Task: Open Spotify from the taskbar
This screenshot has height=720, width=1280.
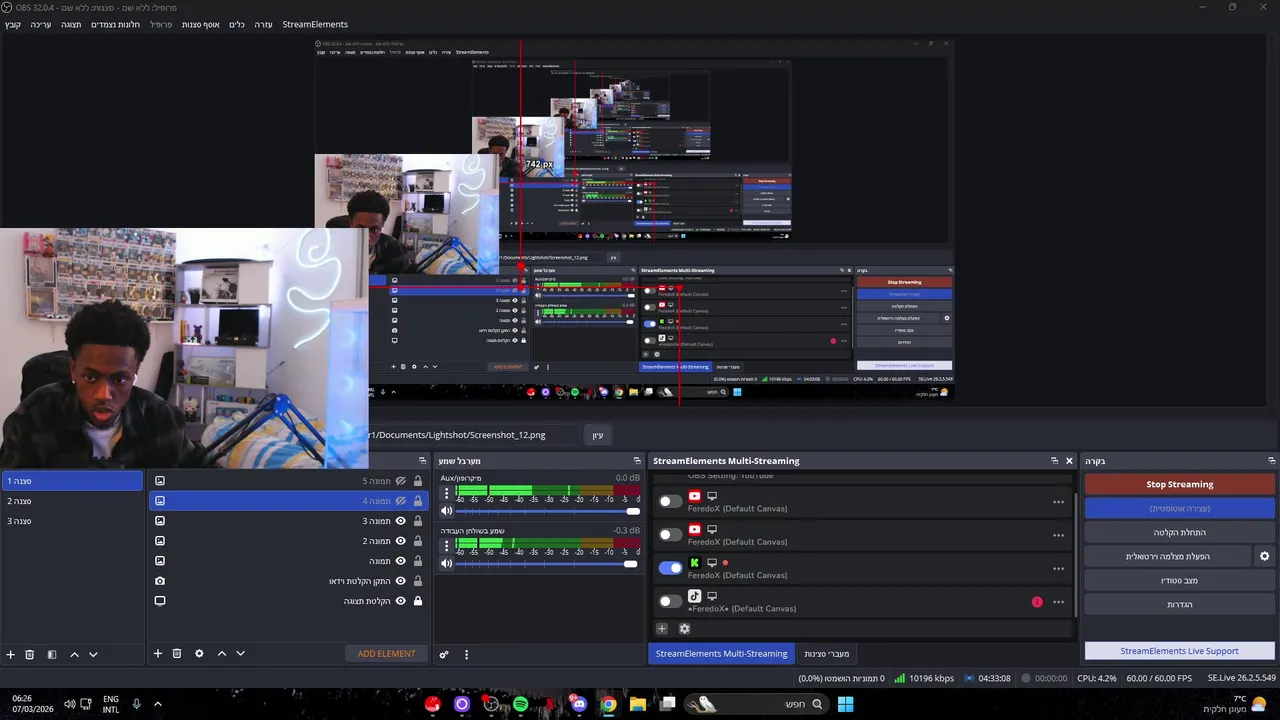Action: (520, 704)
